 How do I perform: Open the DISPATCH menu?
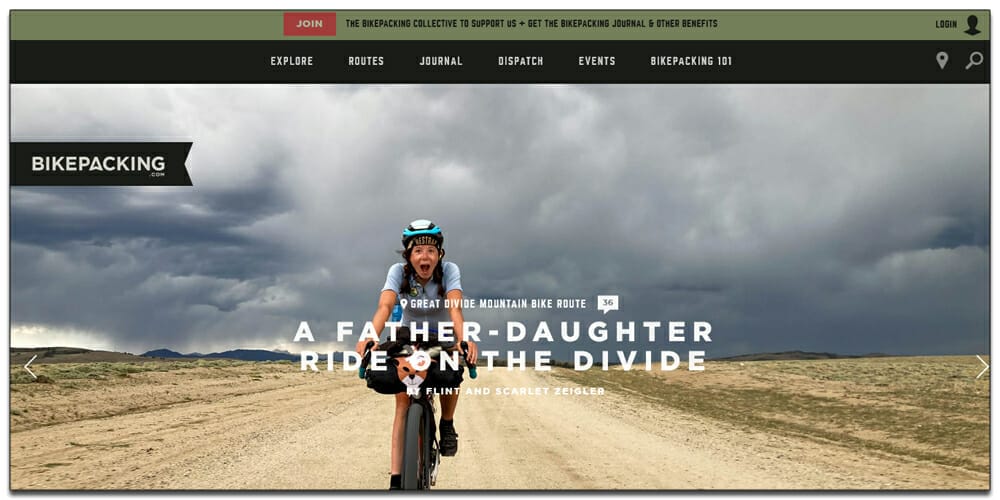(520, 61)
